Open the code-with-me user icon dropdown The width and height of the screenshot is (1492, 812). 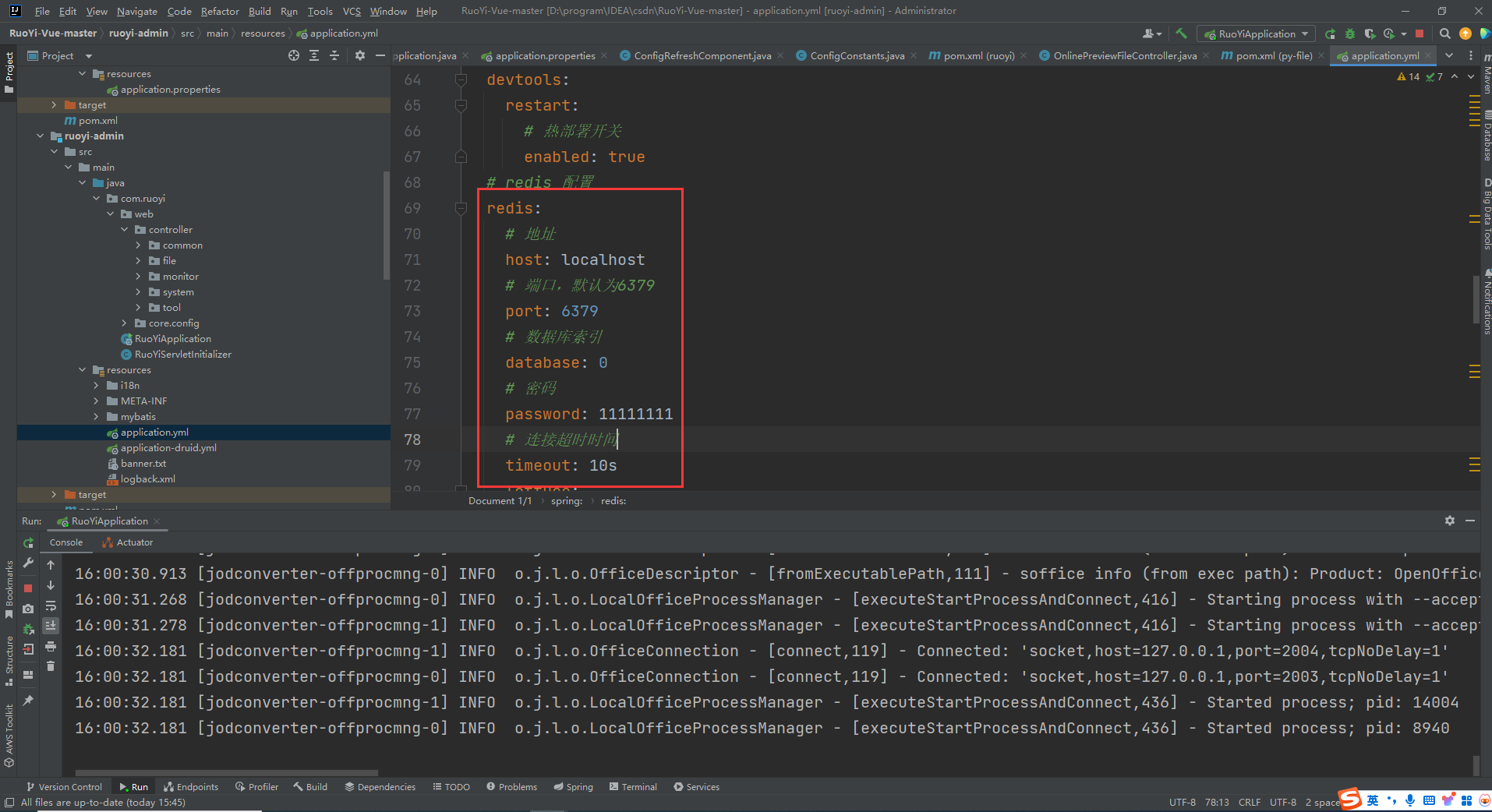coord(1151,34)
